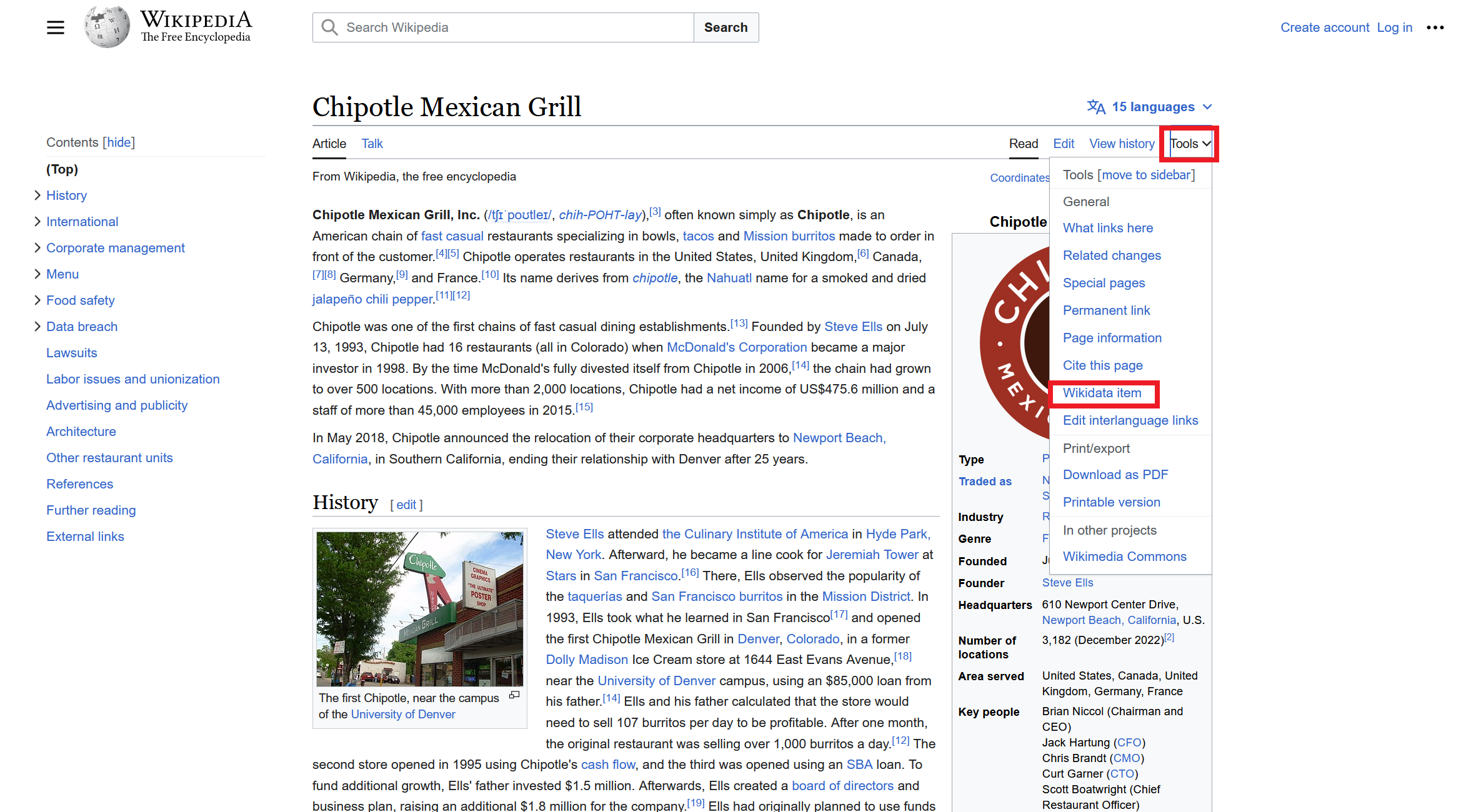This screenshot has height=812, width=1481.
Task: Select Wikidata item in Tools menu
Action: (1102, 393)
